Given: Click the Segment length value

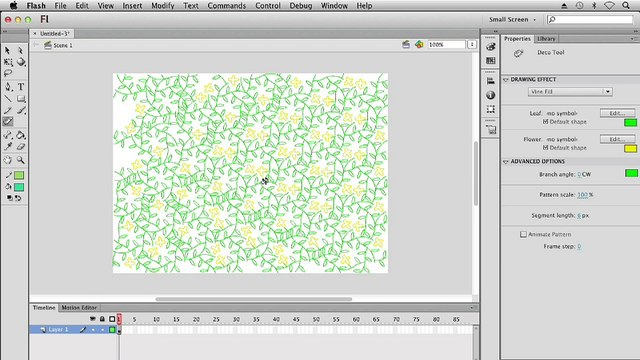Looking at the screenshot, I should click(x=579, y=215).
